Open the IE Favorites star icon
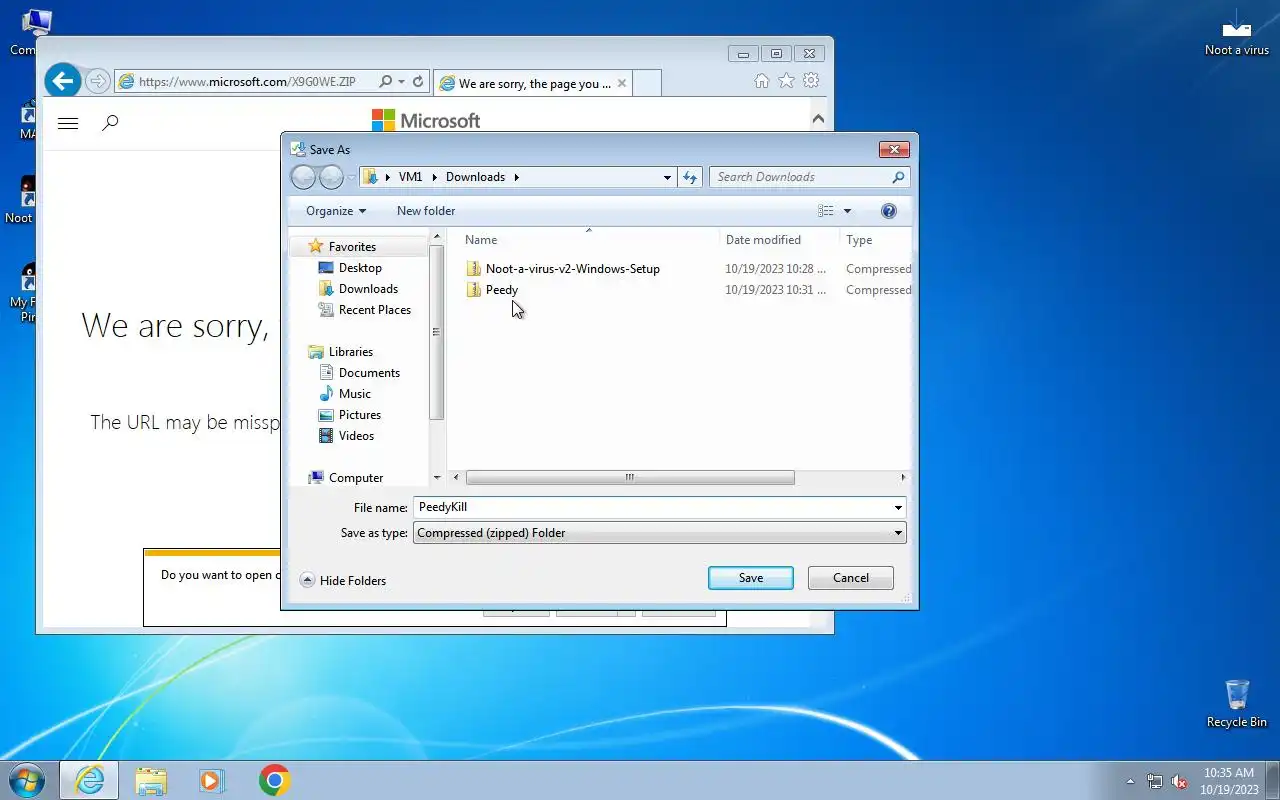This screenshot has height=800, width=1280. [786, 81]
